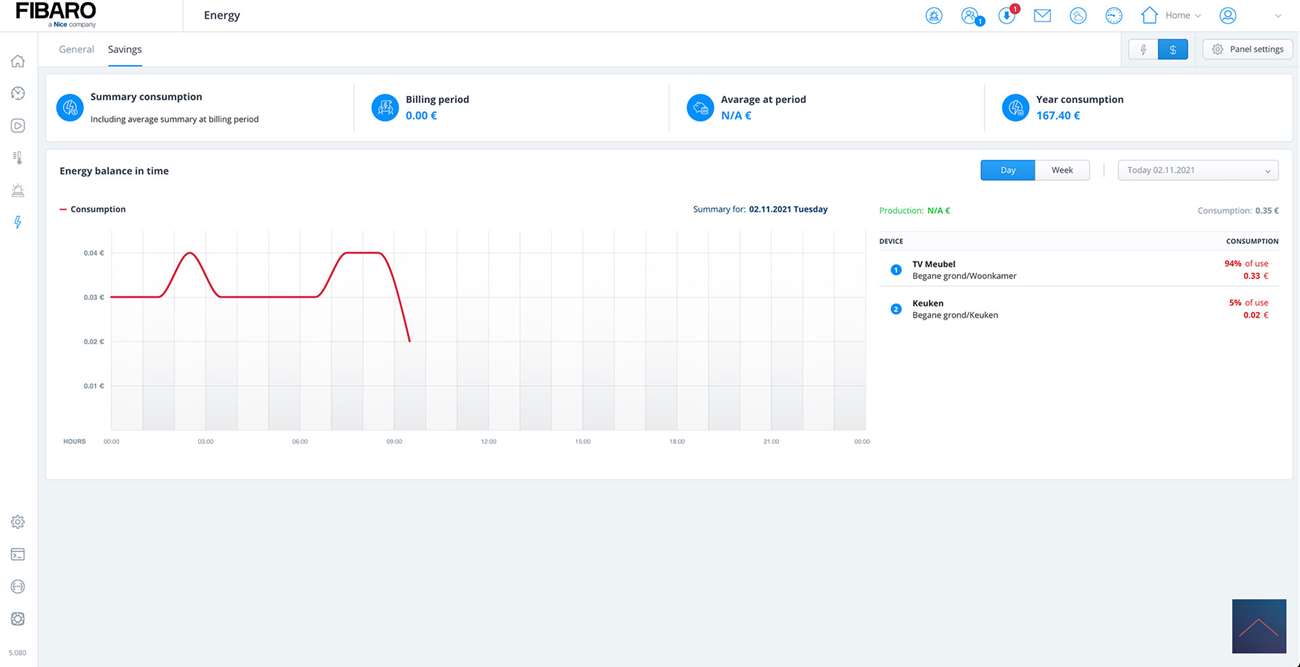Image resolution: width=1300 pixels, height=667 pixels.
Task: Expand the Home location dropdown
Action: click(1171, 16)
